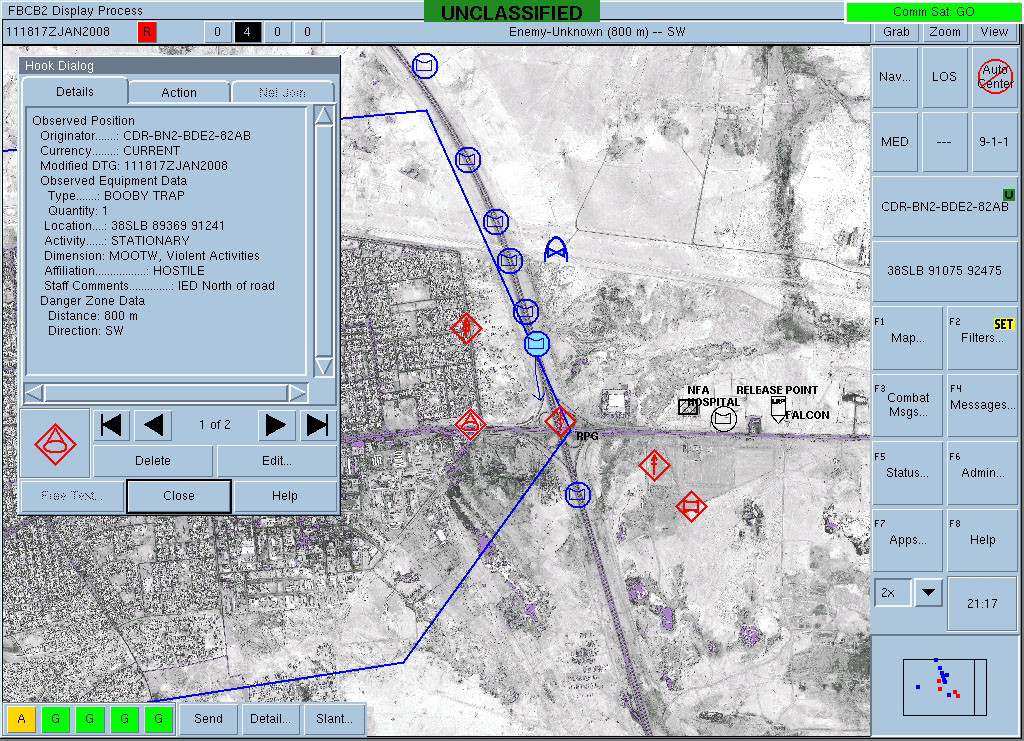The image size is (1024, 741).
Task: Advance to the next record with the right arrow
Action: coord(277,425)
